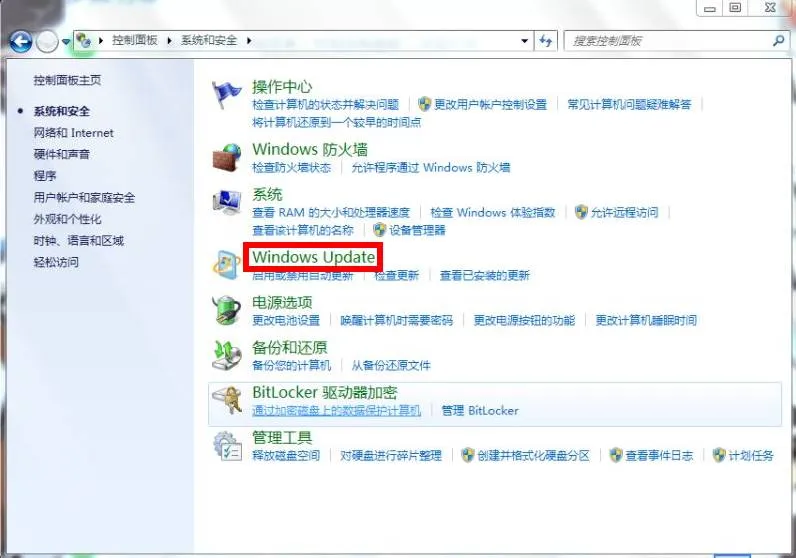Click the Windows Update icon

tap(226, 265)
